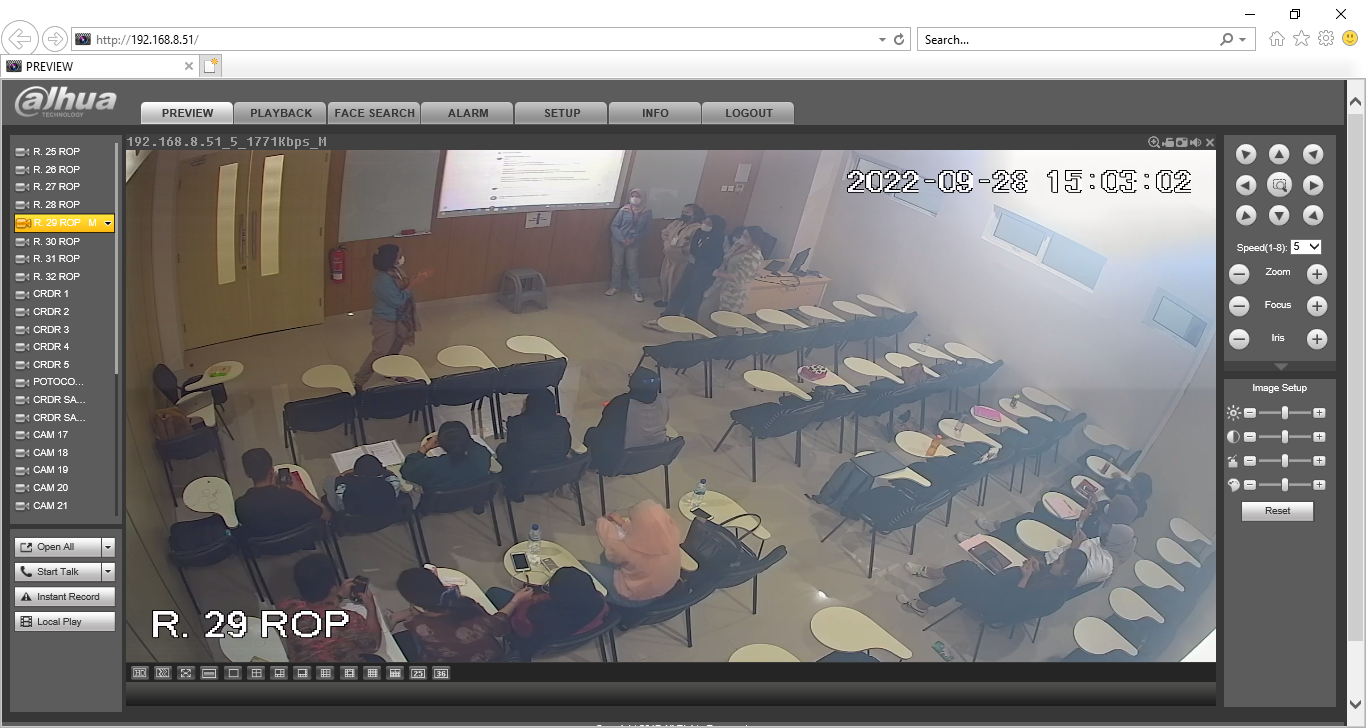This screenshot has width=1366, height=728.
Task: Click the digital zoom magnifier above video
Action: 1154,142
